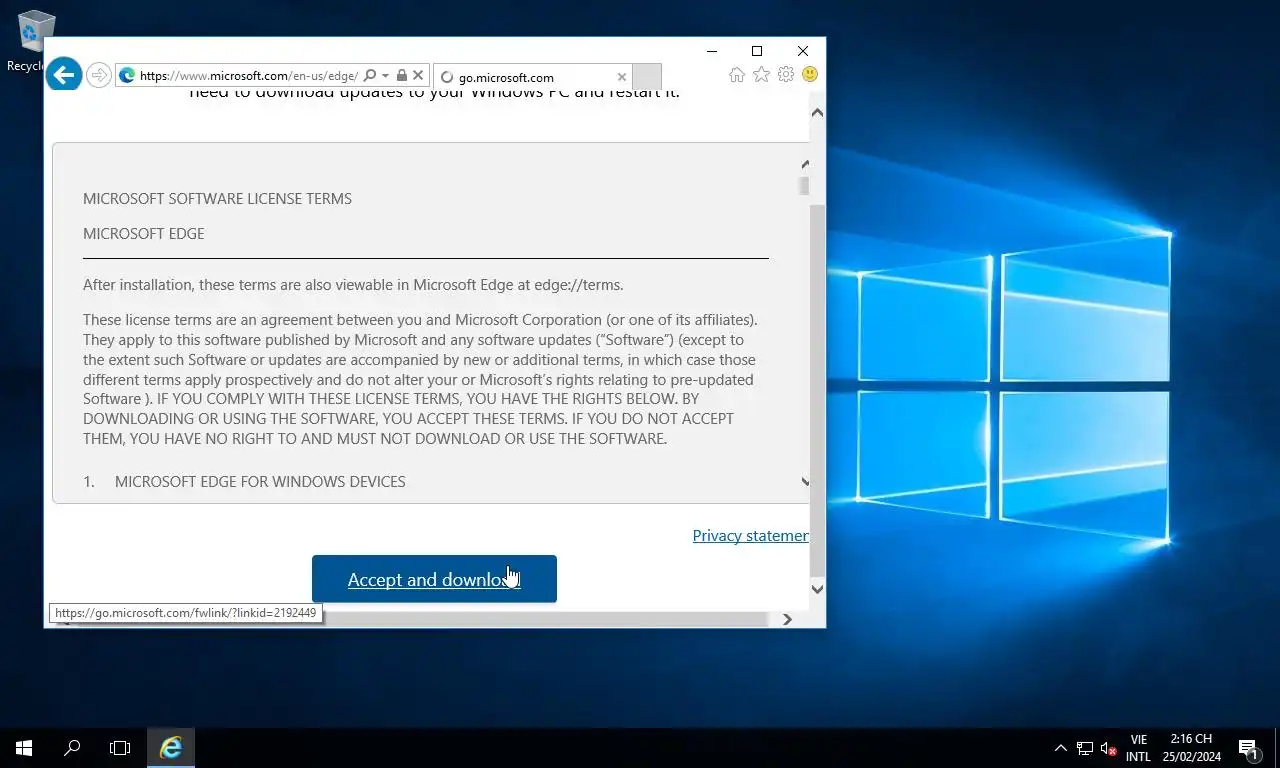This screenshot has height=768, width=1280.
Task: Click the page vertical scrollbar up arrow
Action: click(817, 113)
